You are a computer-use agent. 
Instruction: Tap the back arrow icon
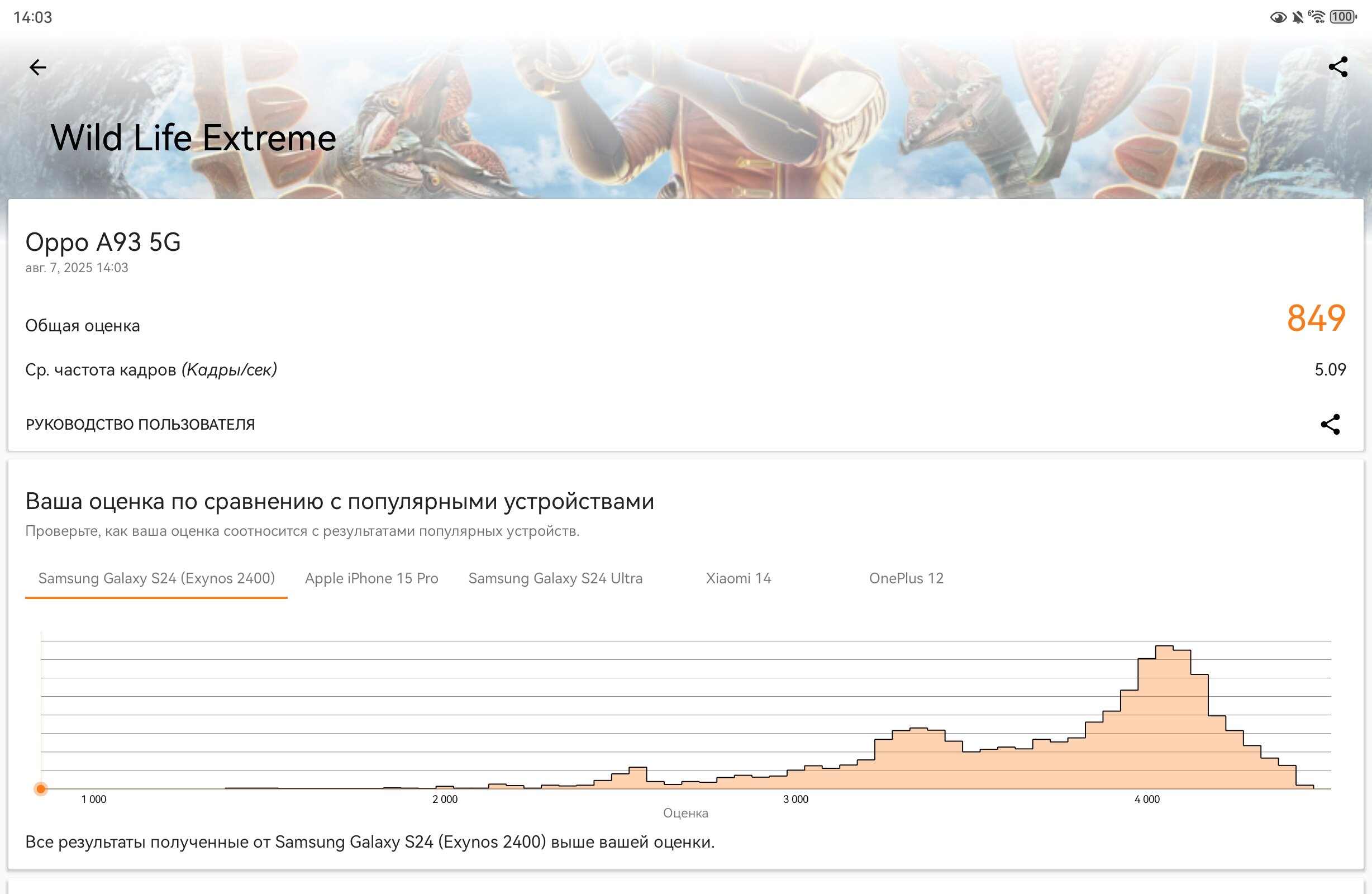pos(38,68)
